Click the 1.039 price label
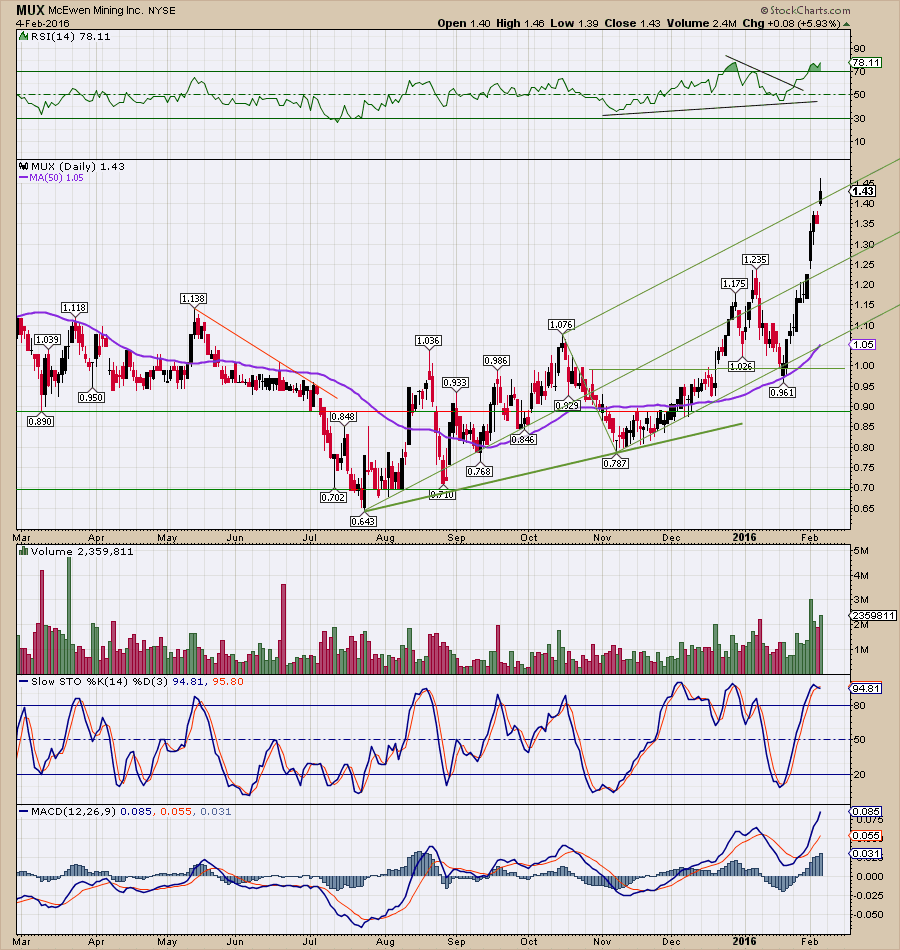The width and height of the screenshot is (900, 950). pos(47,340)
